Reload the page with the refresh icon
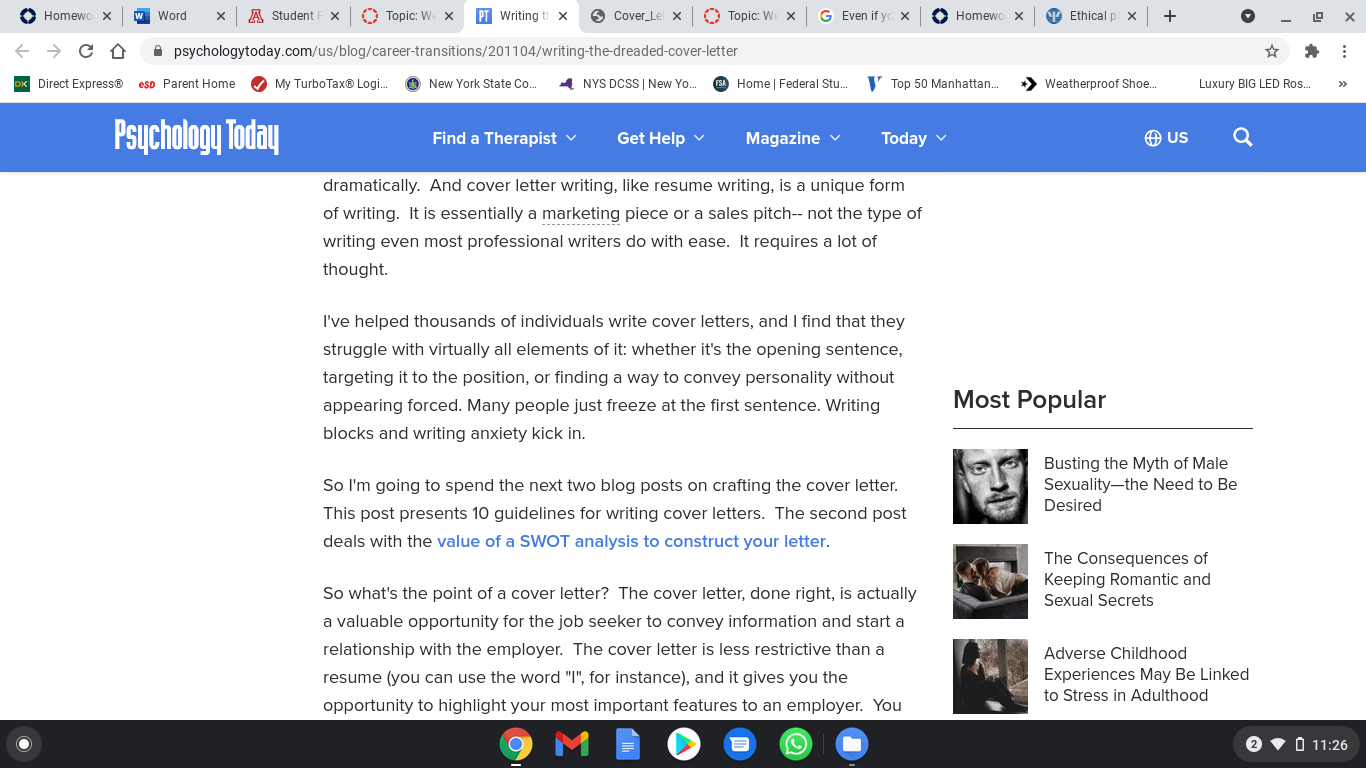 tap(86, 51)
